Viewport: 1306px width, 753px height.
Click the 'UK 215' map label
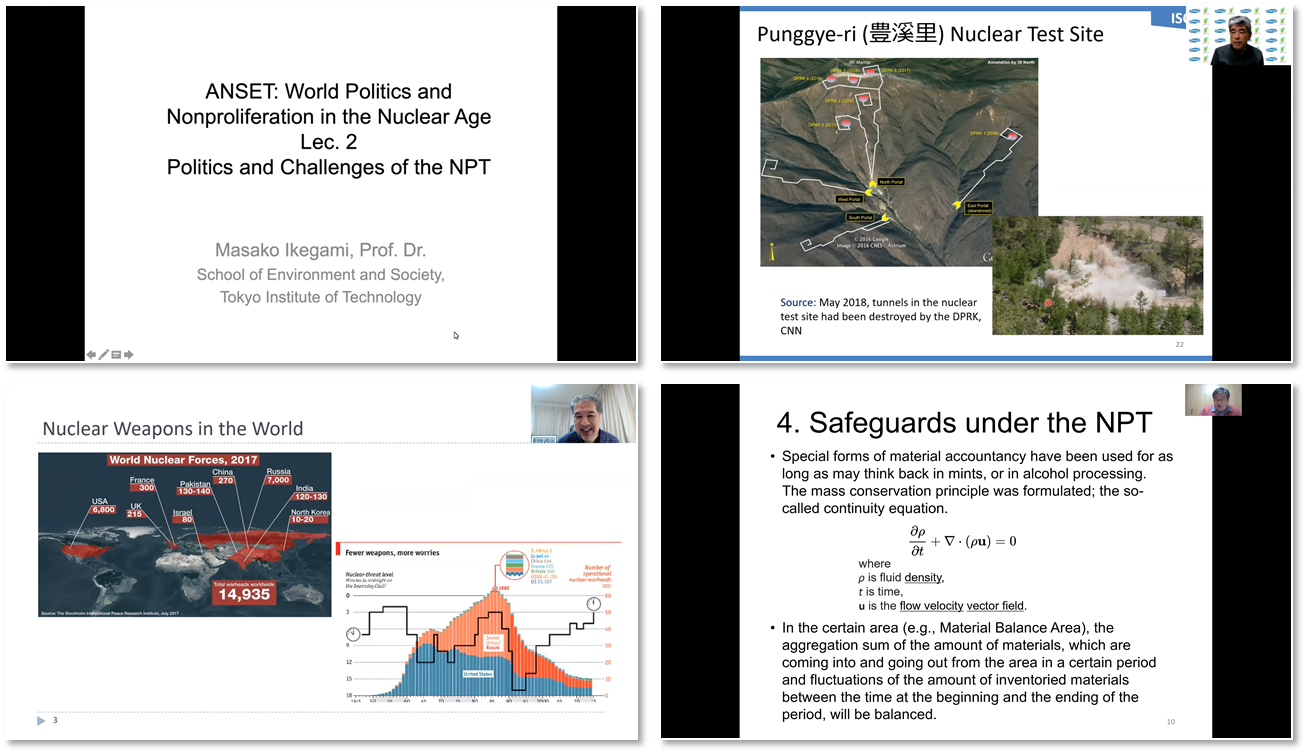pos(136,510)
